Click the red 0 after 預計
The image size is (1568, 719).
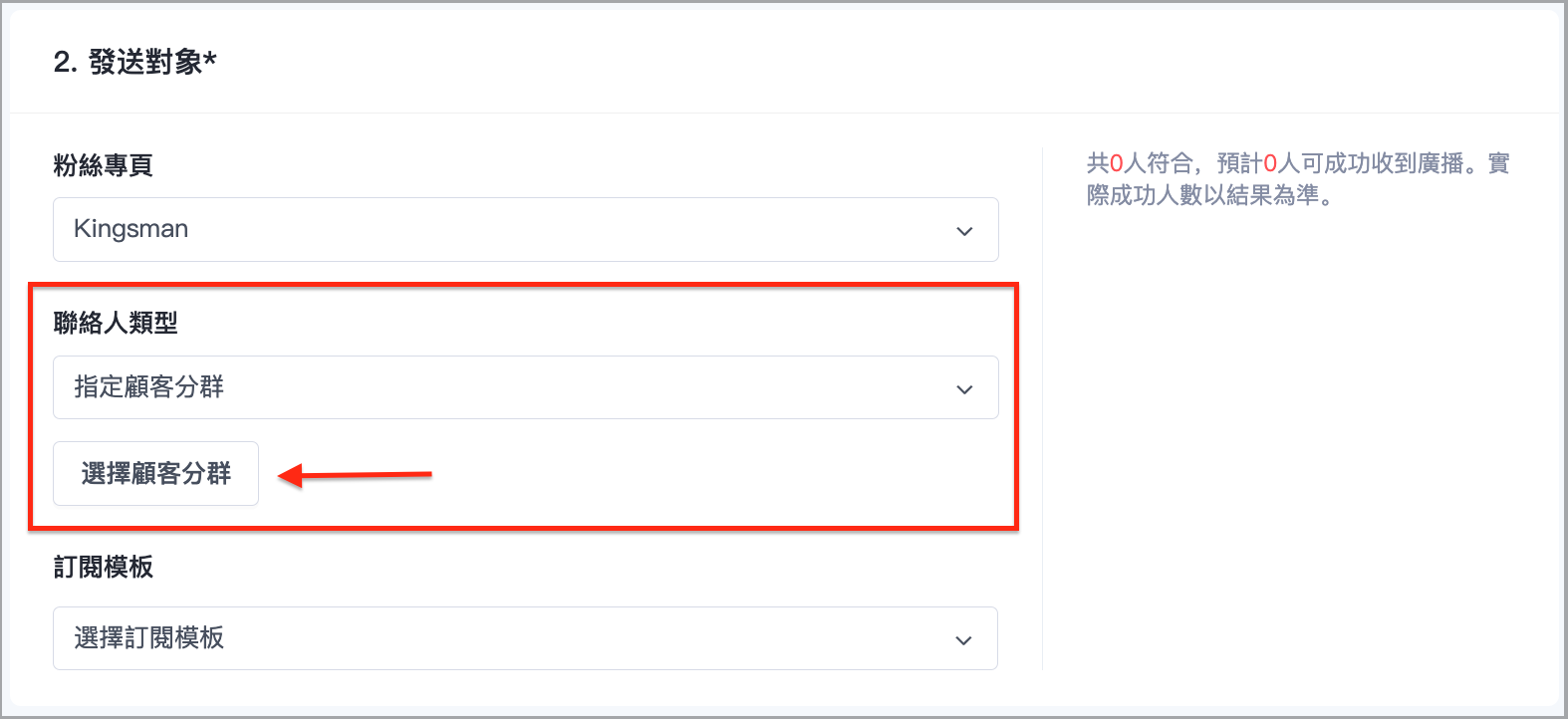pyautogui.click(x=1270, y=163)
